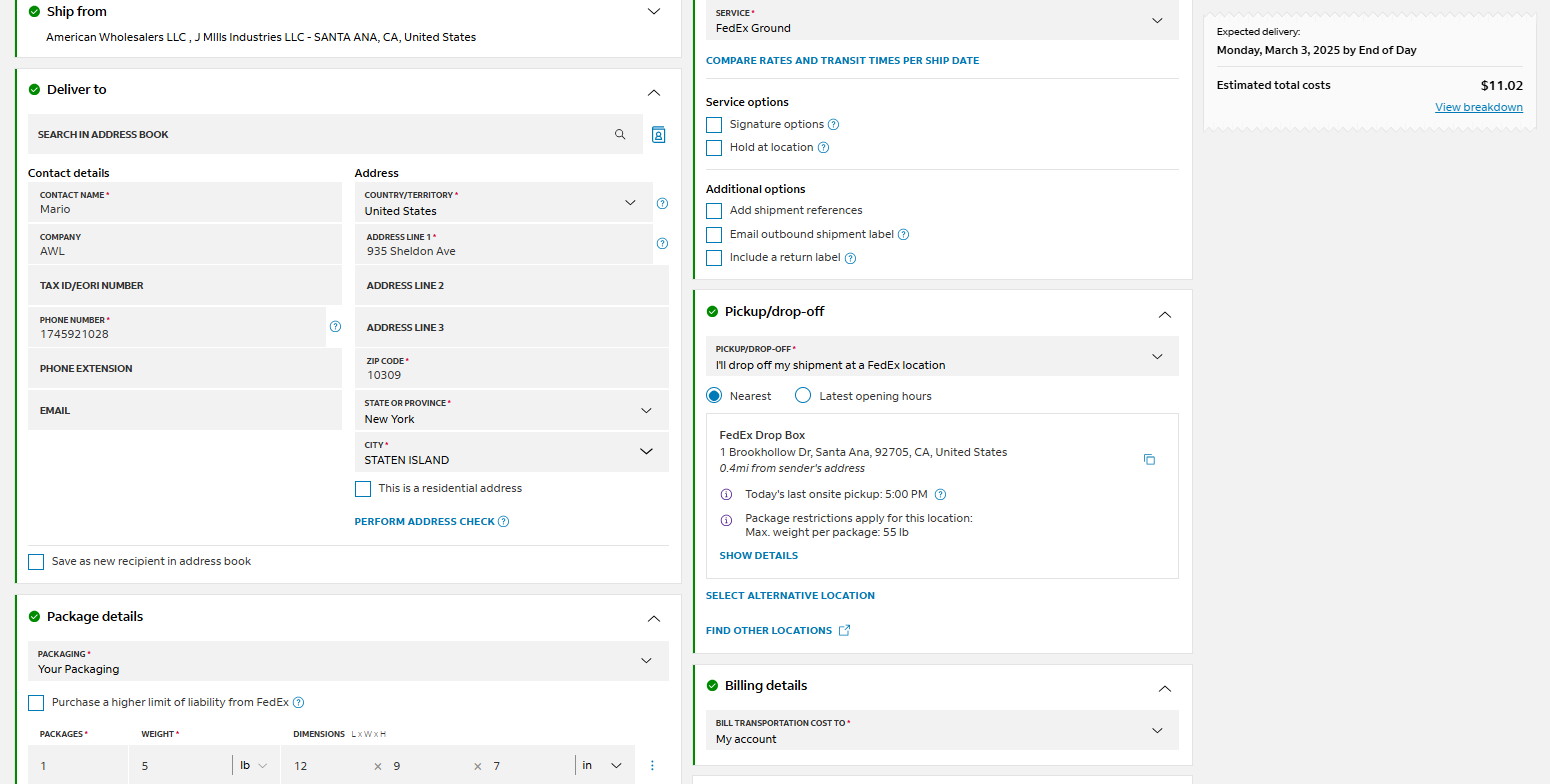Copy the FedEx Drop Box address
1550x784 pixels.
1149,459
